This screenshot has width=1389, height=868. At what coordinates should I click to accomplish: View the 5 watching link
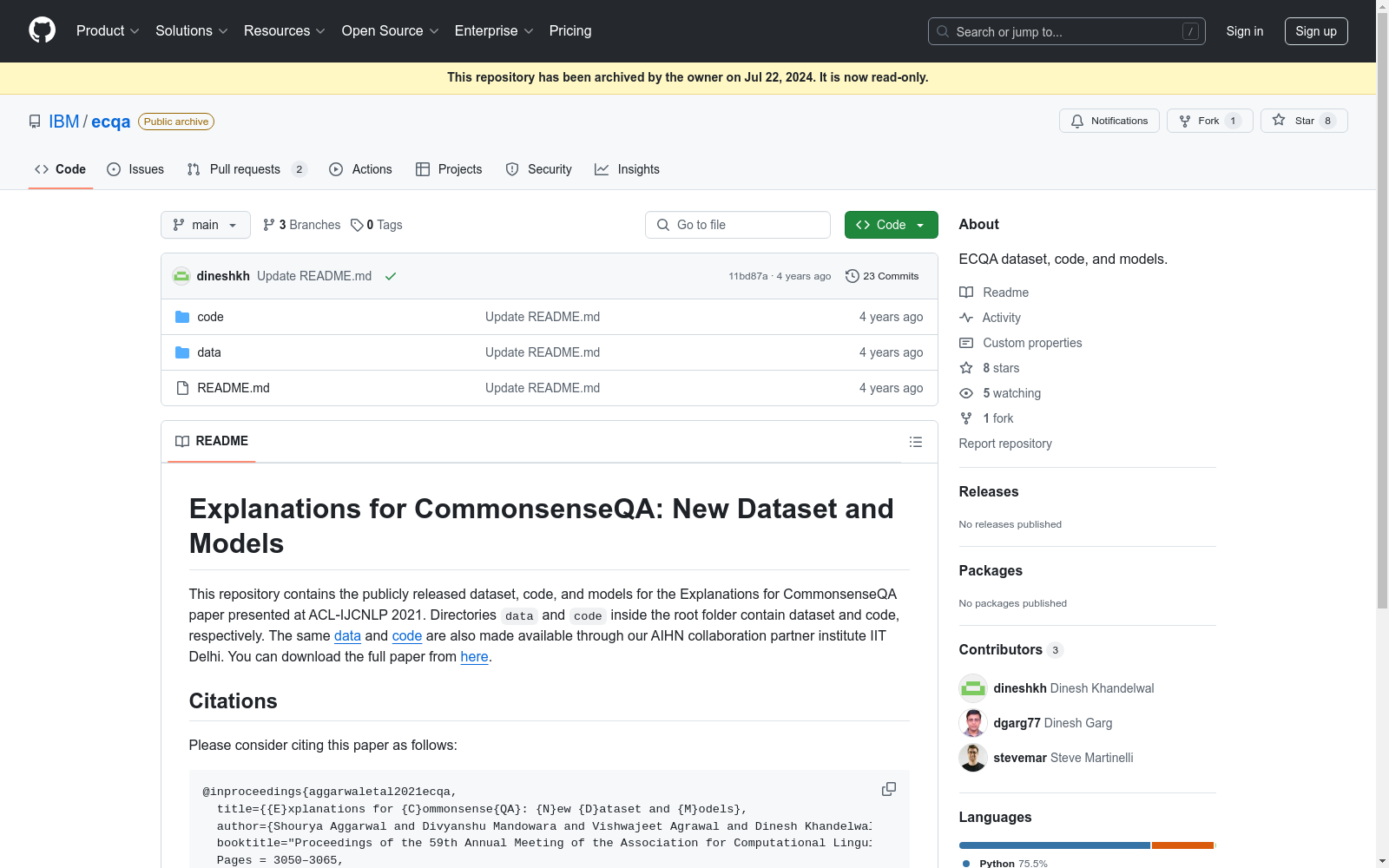(1000, 393)
